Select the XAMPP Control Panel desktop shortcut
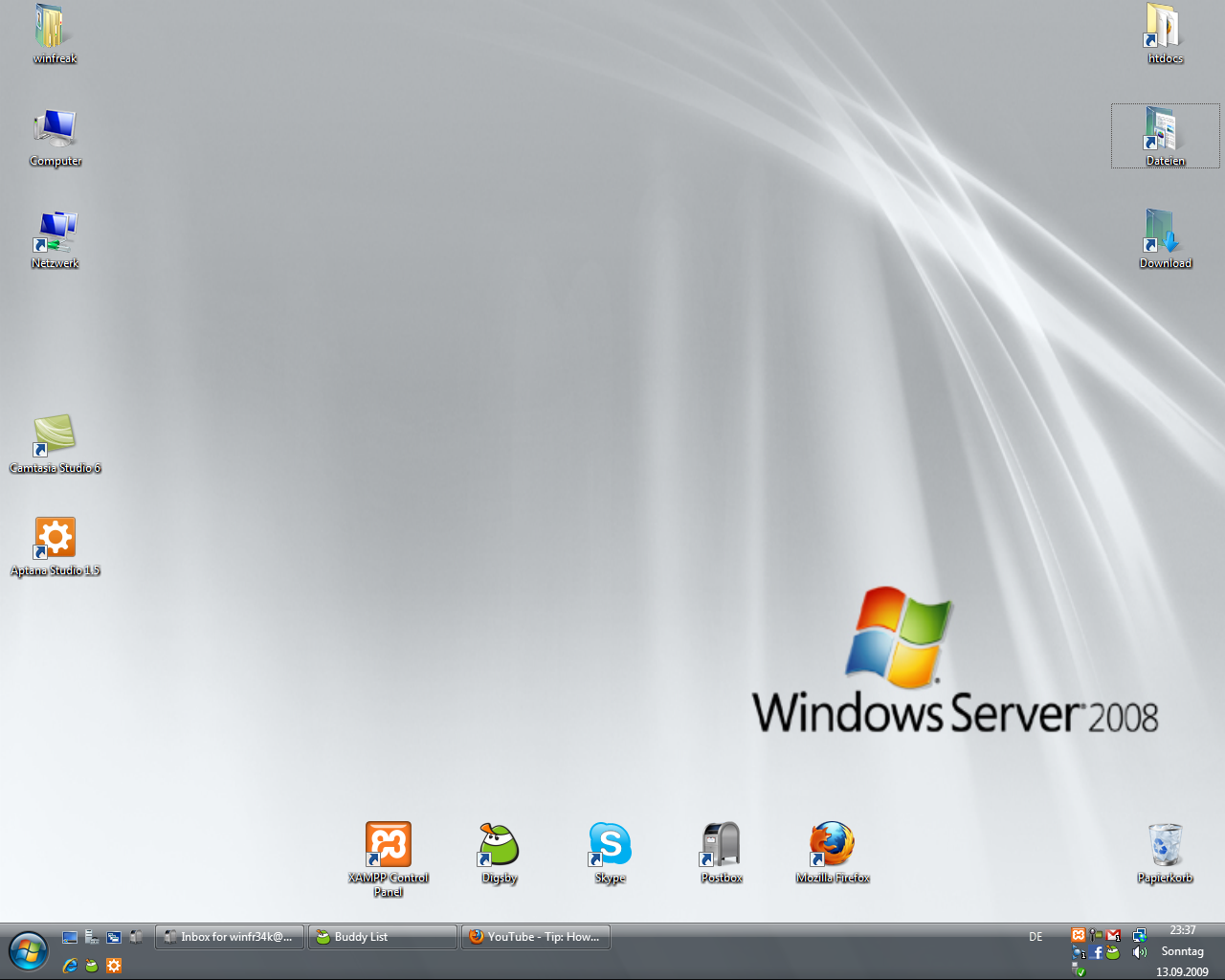 click(x=388, y=846)
